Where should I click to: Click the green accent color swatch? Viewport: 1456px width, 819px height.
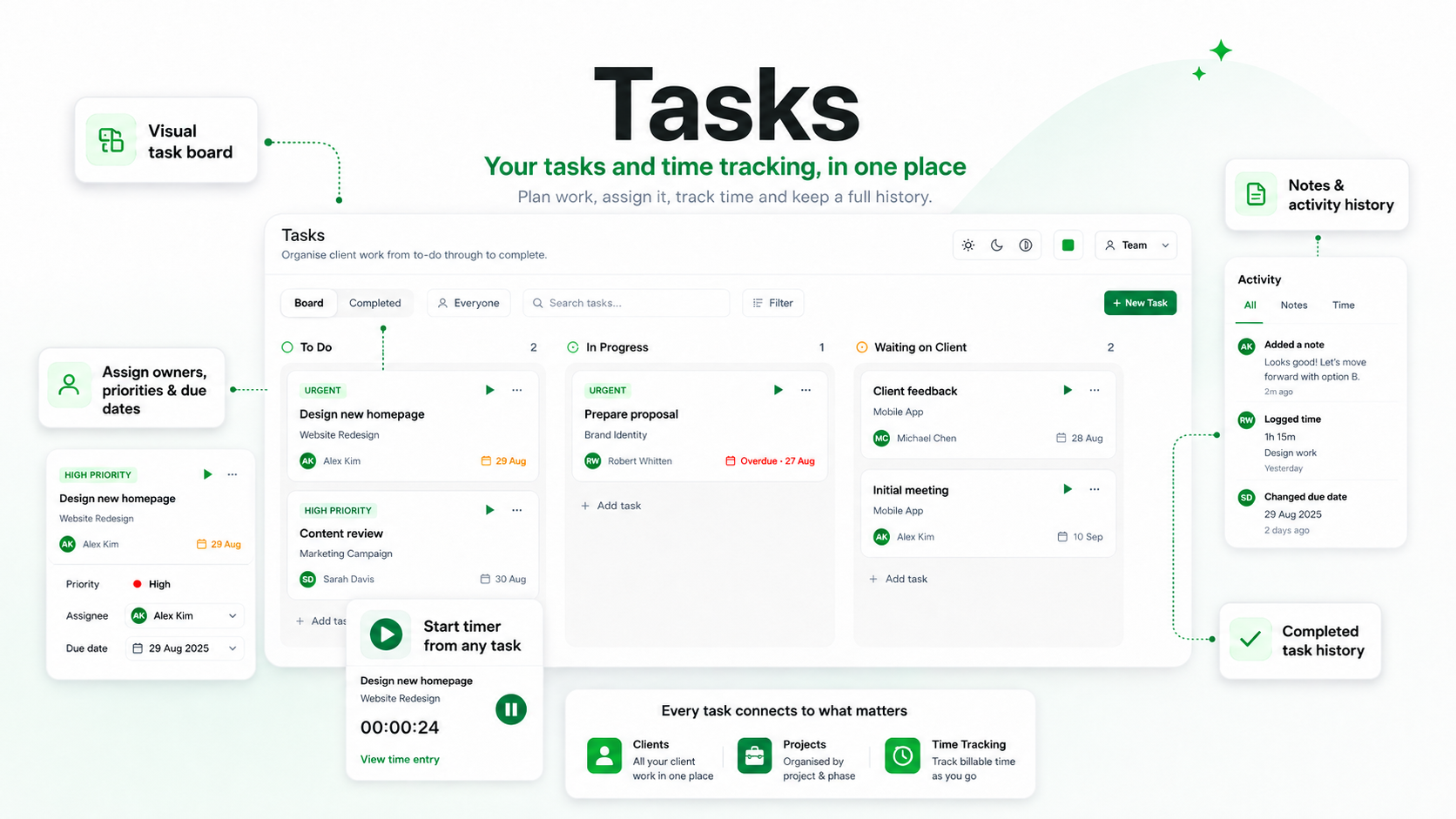click(x=1068, y=245)
